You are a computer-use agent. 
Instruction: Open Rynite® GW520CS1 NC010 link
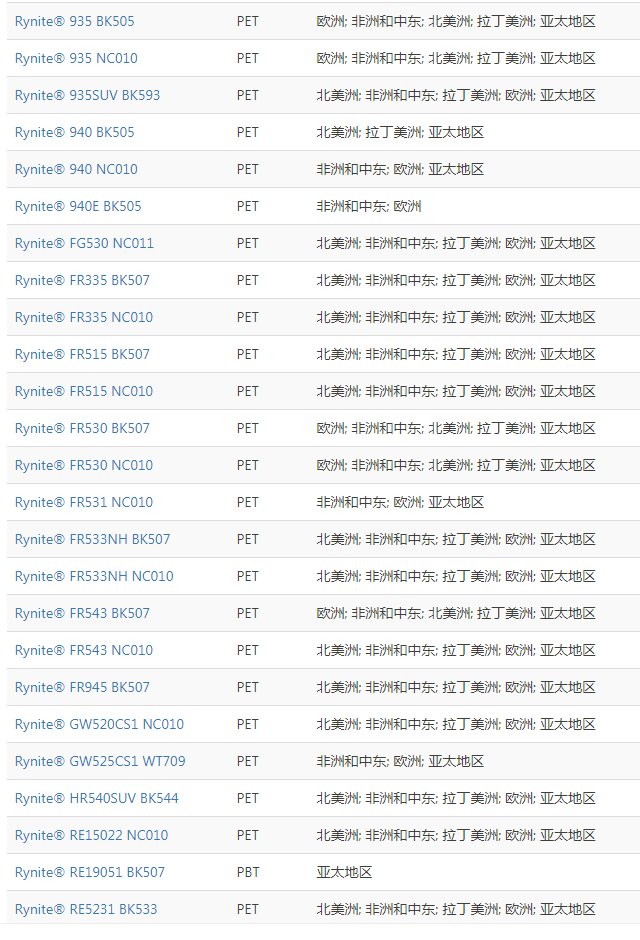tap(99, 725)
